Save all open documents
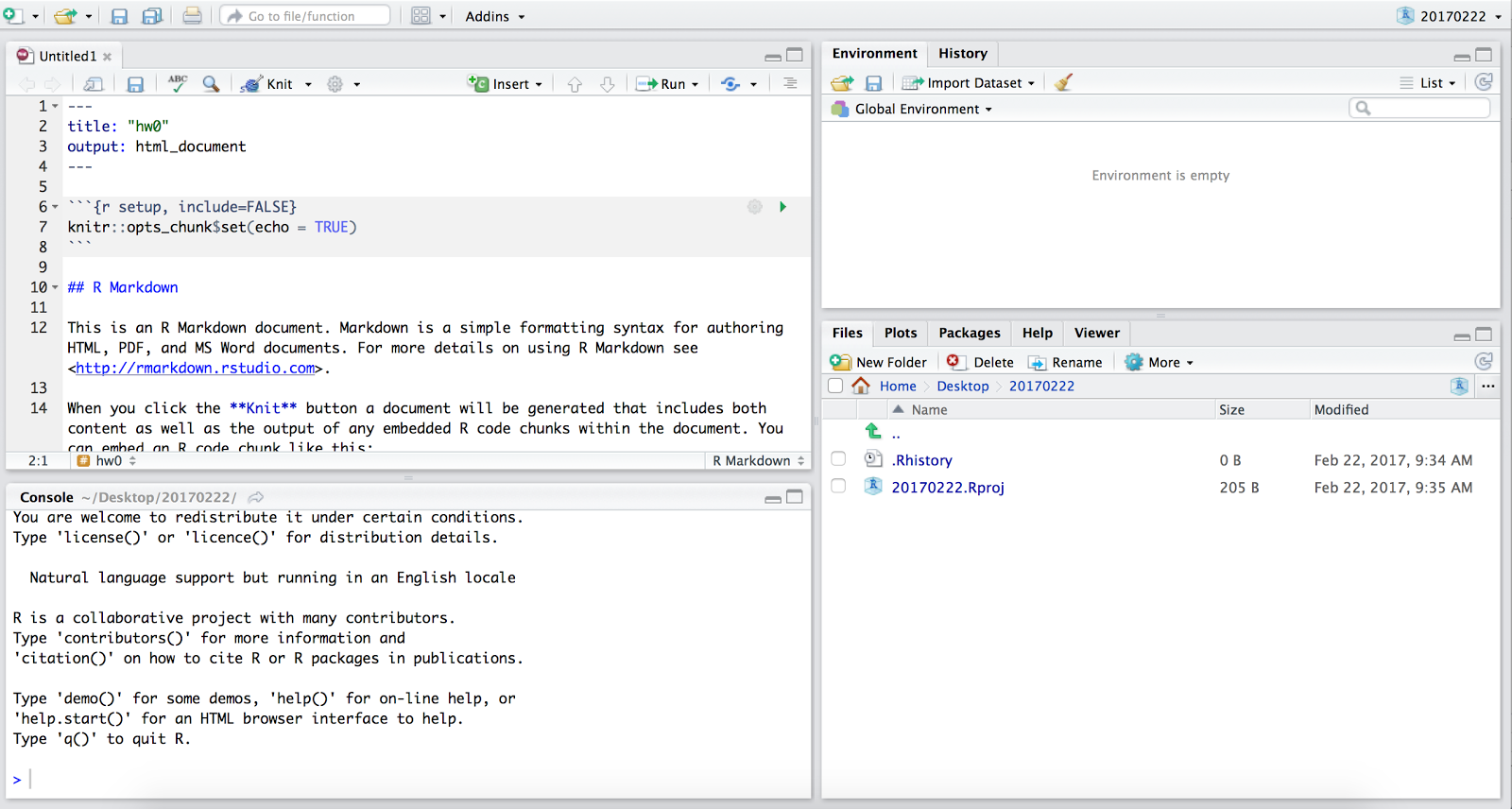 tap(151, 16)
